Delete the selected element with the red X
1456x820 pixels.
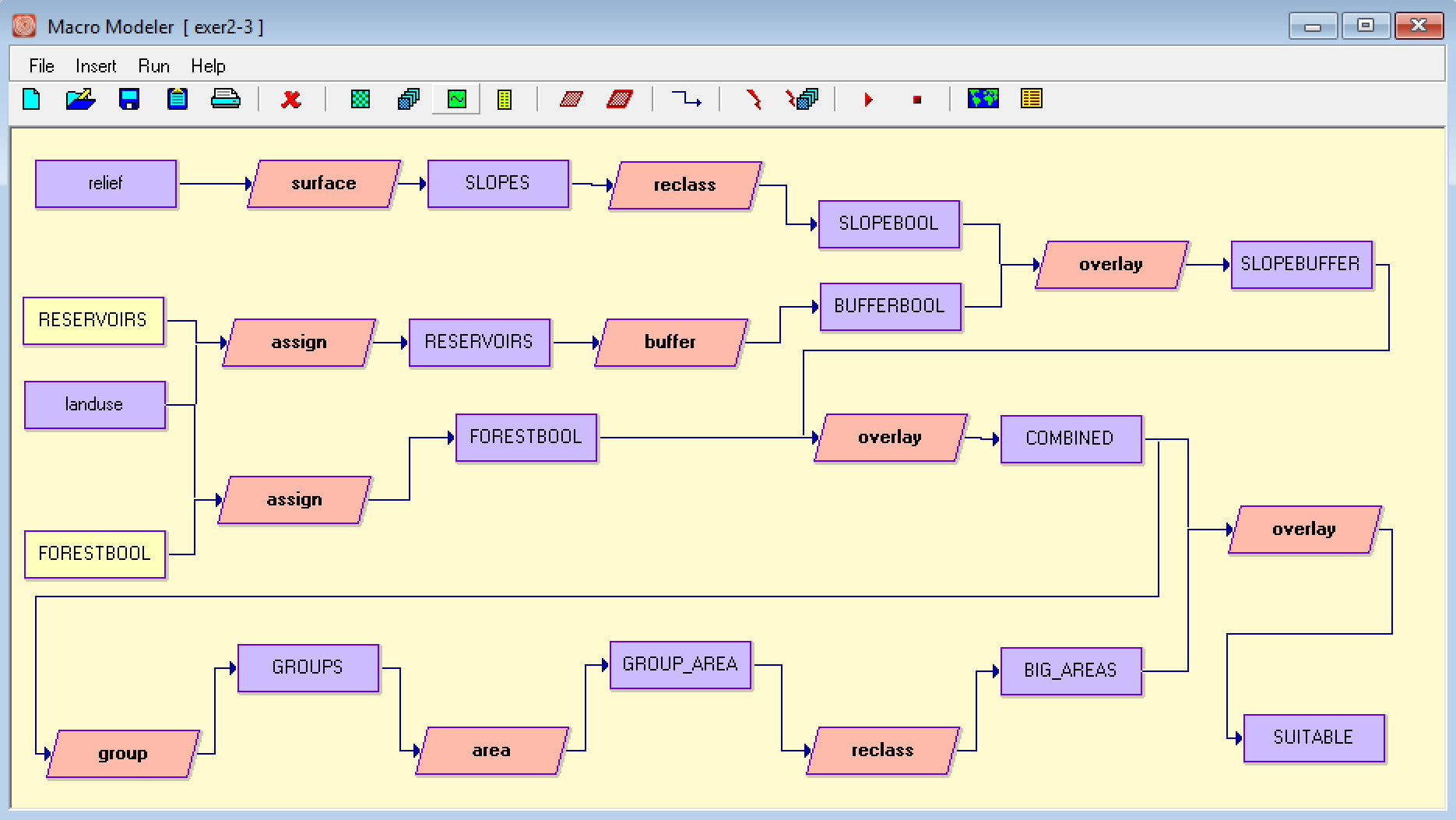[291, 100]
